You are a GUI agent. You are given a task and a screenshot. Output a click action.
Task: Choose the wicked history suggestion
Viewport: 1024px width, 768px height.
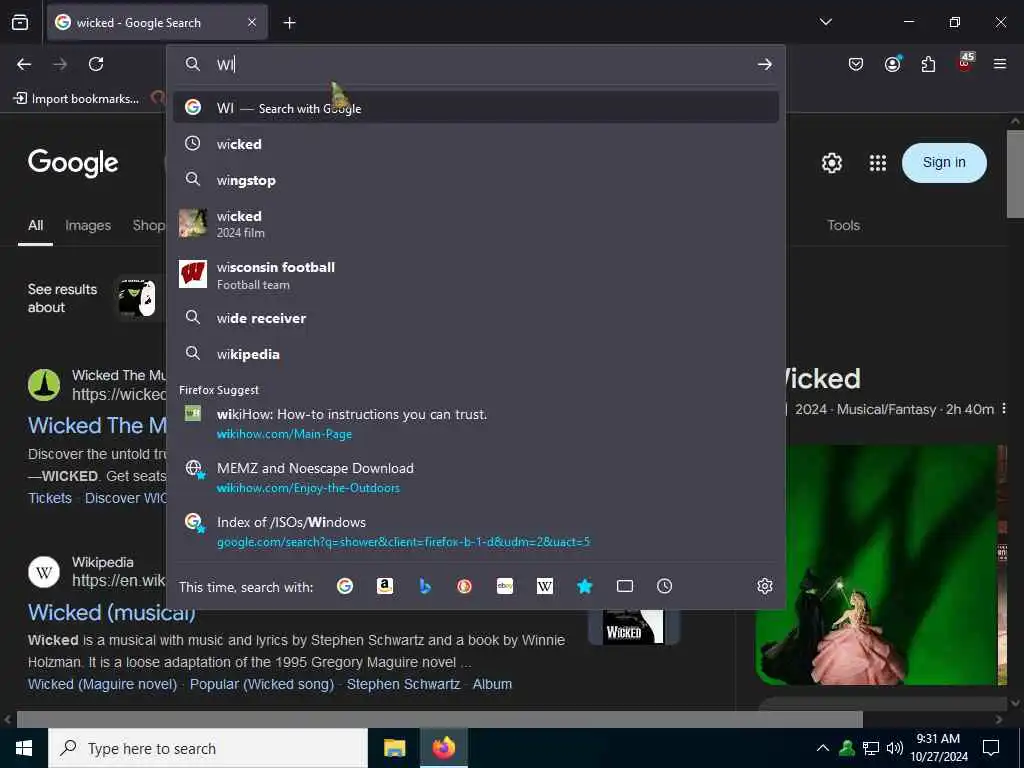click(x=476, y=144)
